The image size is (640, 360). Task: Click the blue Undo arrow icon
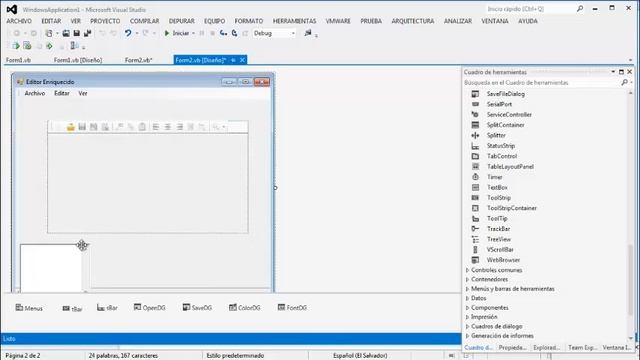[128, 33]
